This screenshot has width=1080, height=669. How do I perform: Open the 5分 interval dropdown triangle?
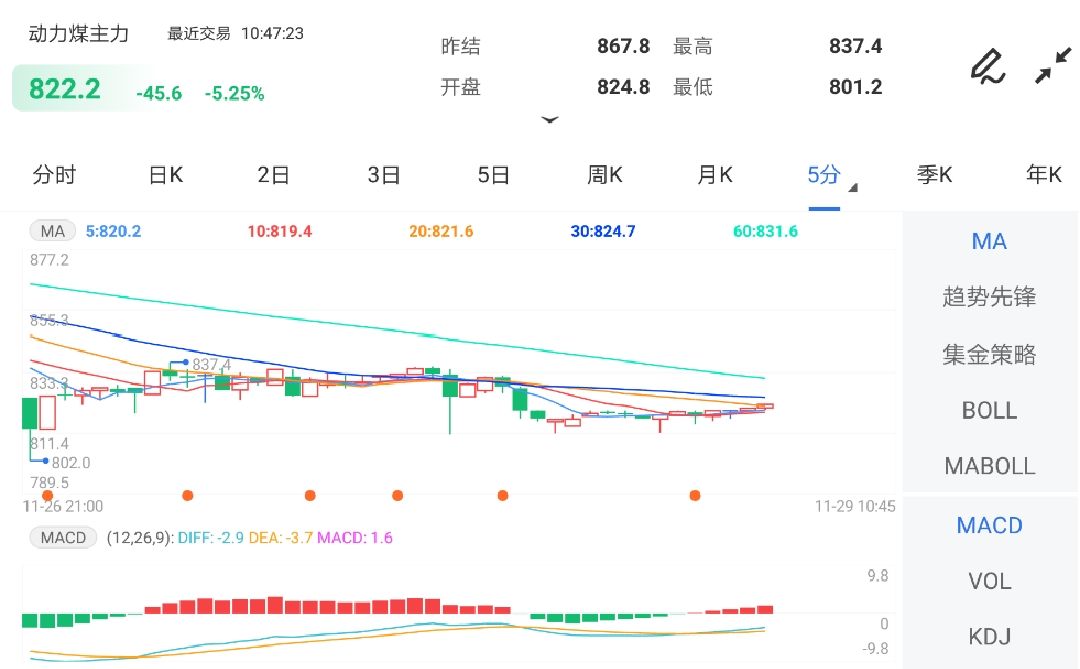tap(853, 187)
